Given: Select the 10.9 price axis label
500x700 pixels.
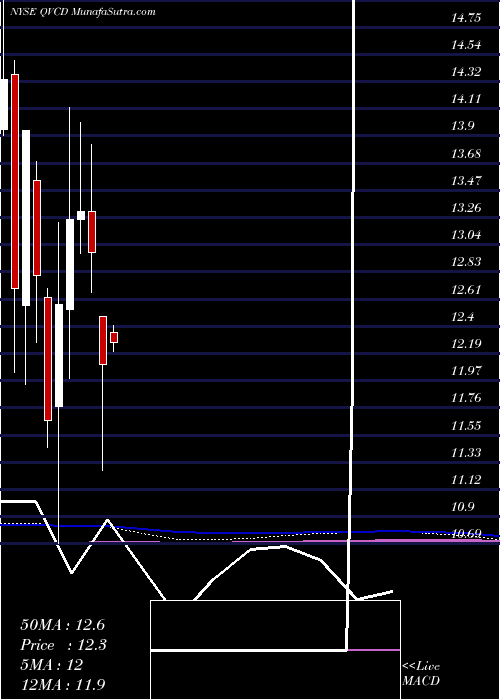Looking at the screenshot, I should tap(462, 507).
